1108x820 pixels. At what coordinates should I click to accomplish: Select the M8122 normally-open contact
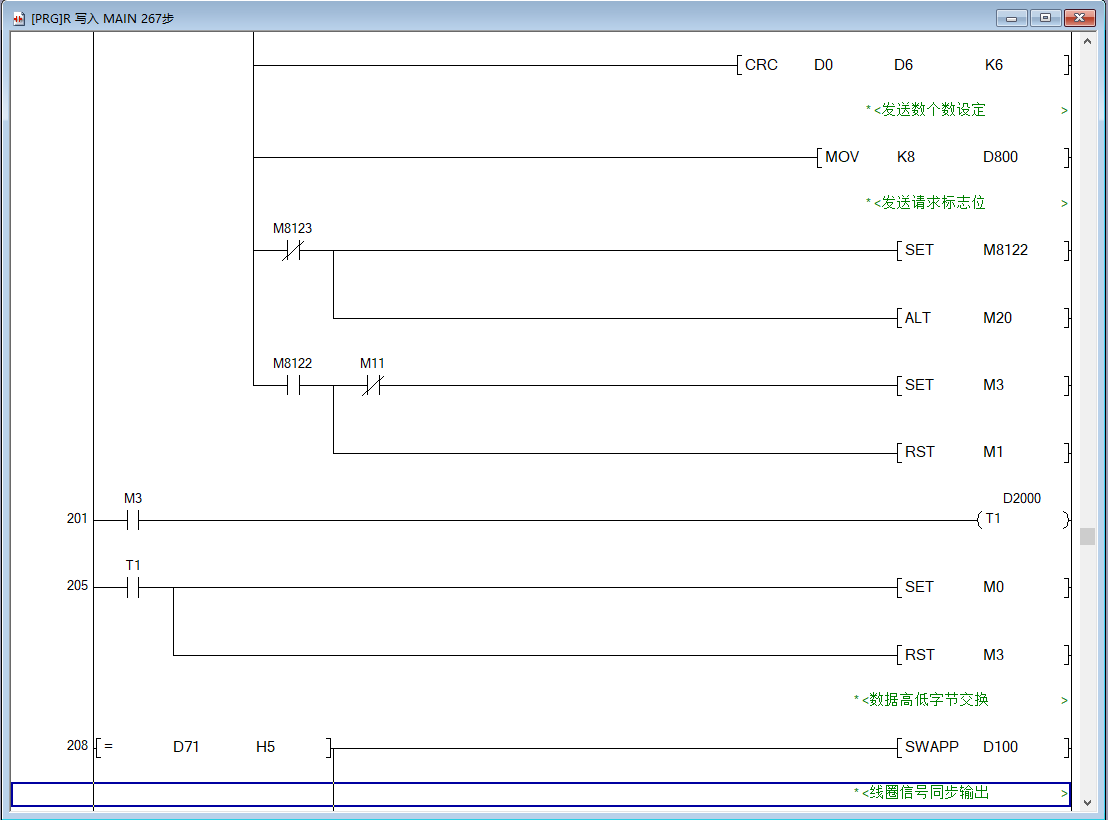pos(293,385)
